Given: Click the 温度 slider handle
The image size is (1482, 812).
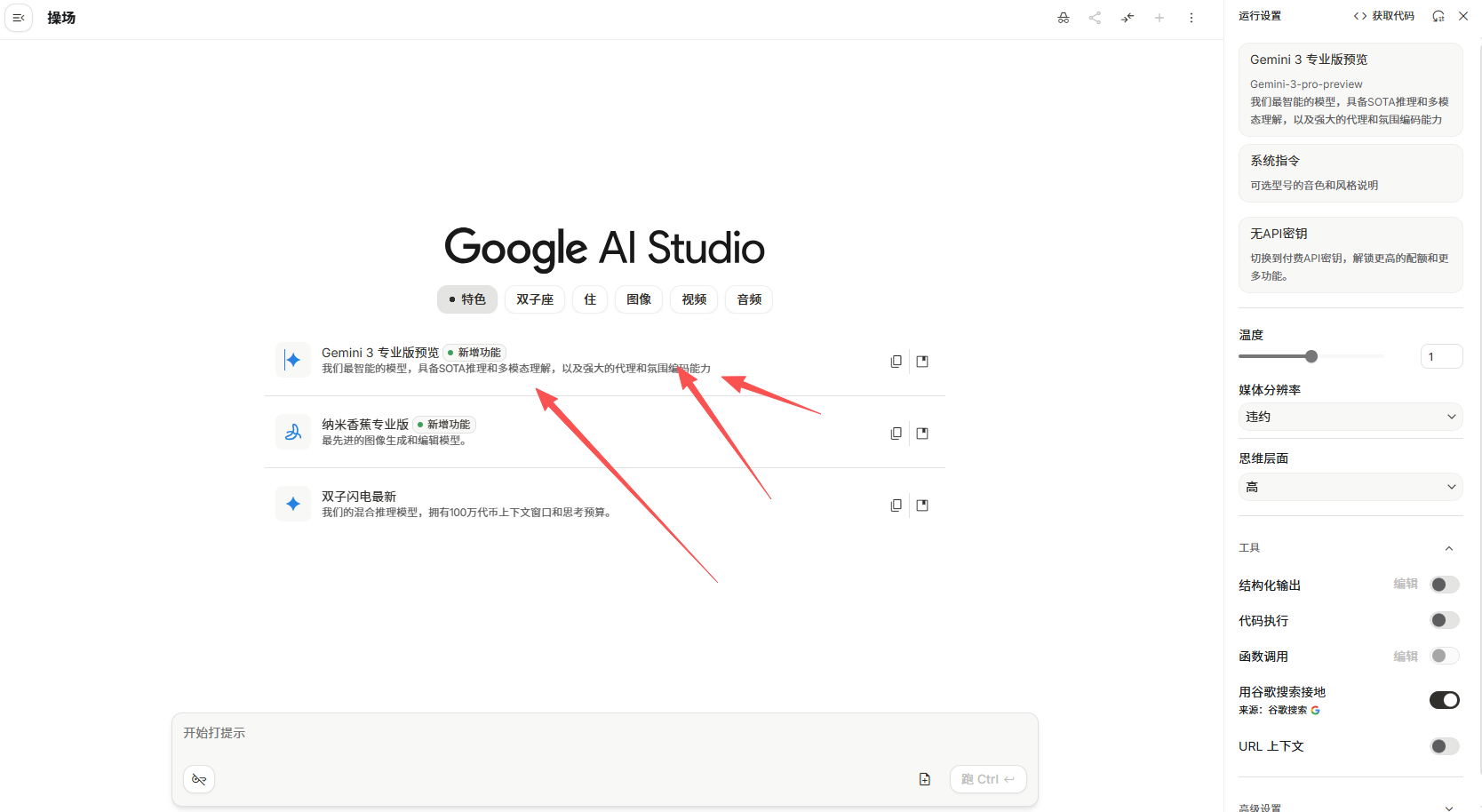Looking at the screenshot, I should (x=1311, y=356).
